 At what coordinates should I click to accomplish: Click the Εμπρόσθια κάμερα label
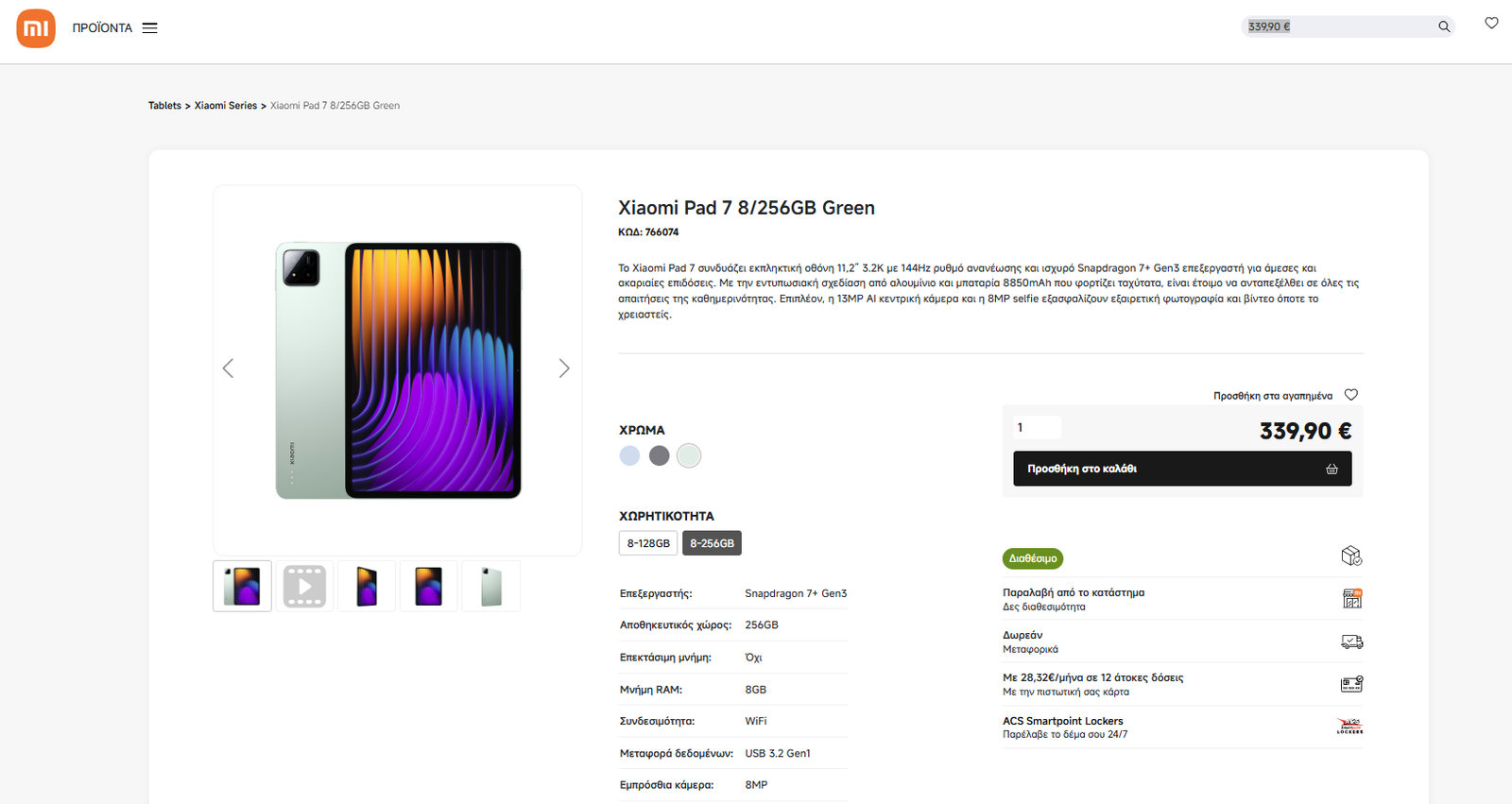[x=667, y=785]
